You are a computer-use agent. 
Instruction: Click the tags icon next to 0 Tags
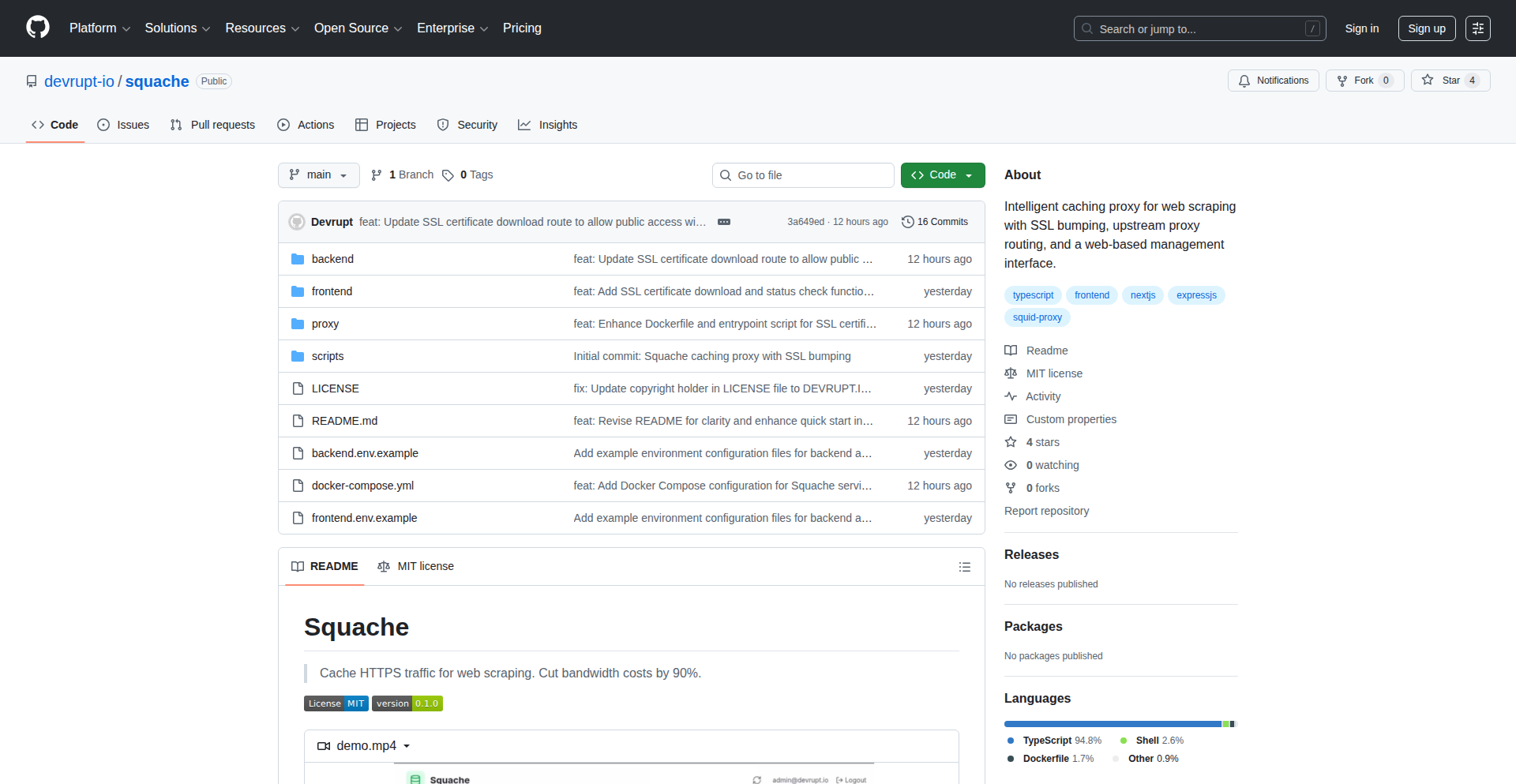[448, 175]
